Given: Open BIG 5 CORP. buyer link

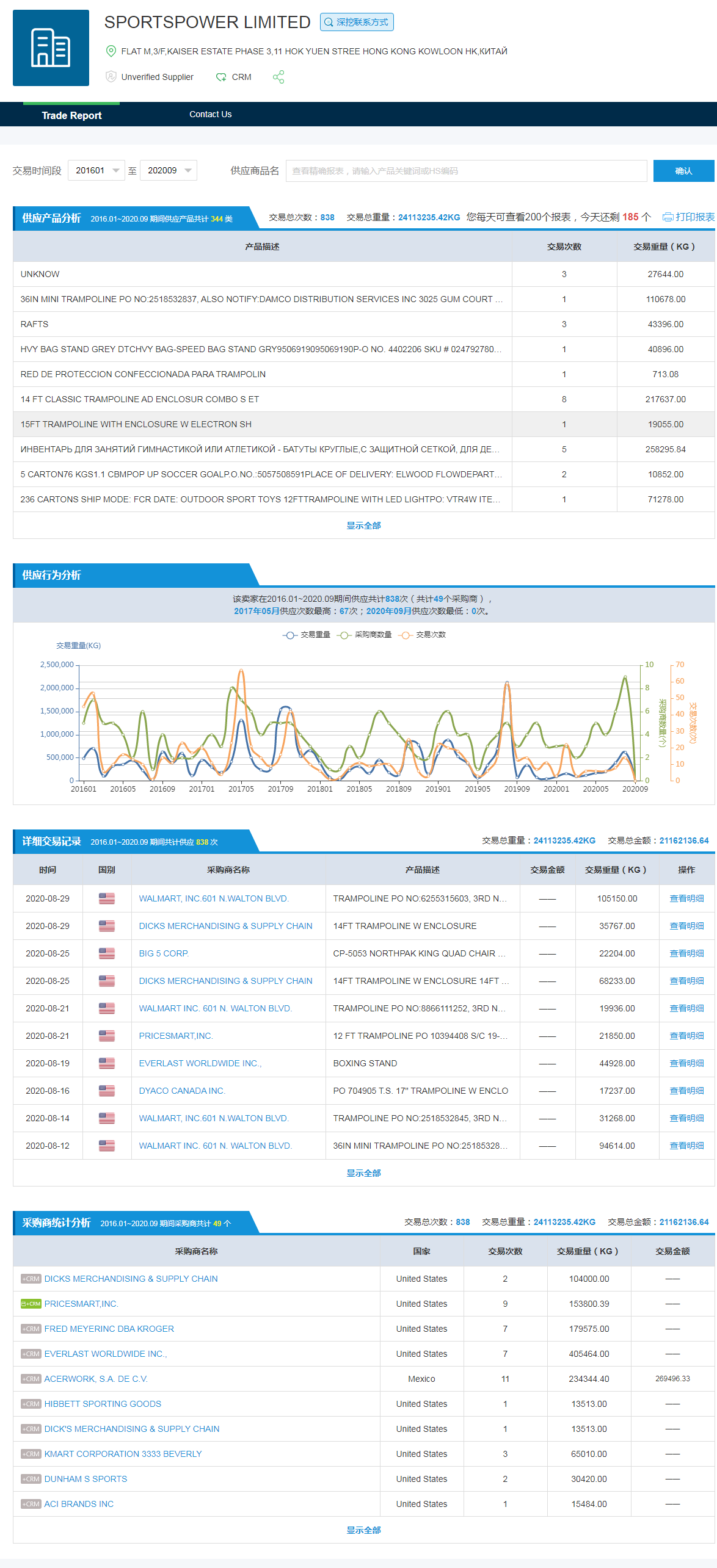Looking at the screenshot, I should [x=164, y=953].
